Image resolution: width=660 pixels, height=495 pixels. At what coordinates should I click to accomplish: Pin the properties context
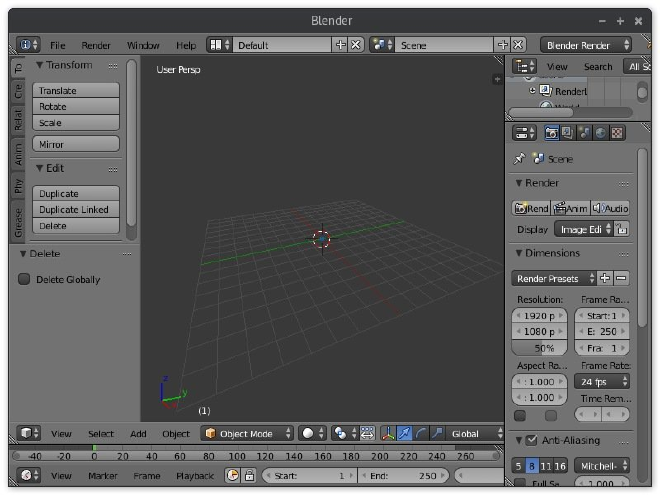pyautogui.click(x=519, y=159)
